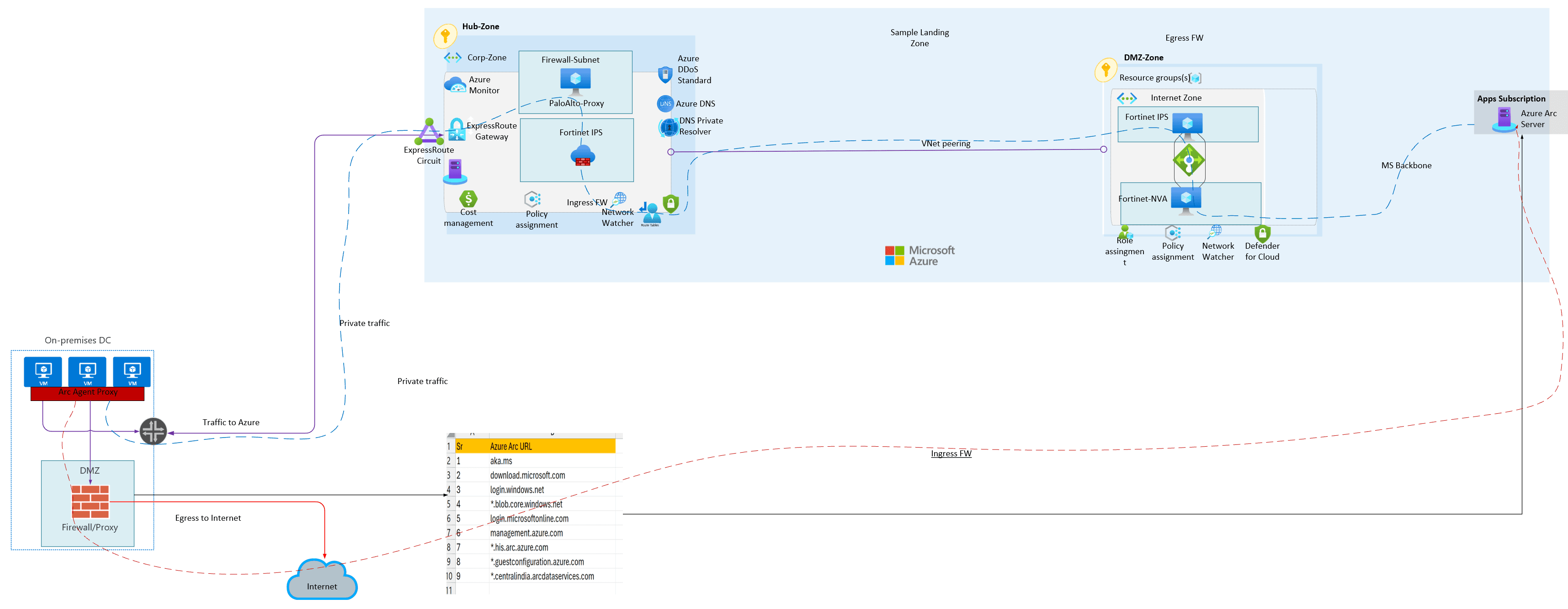1568x609 pixels.
Task: Click the Ingress FW link label
Action: pyautogui.click(x=951, y=453)
